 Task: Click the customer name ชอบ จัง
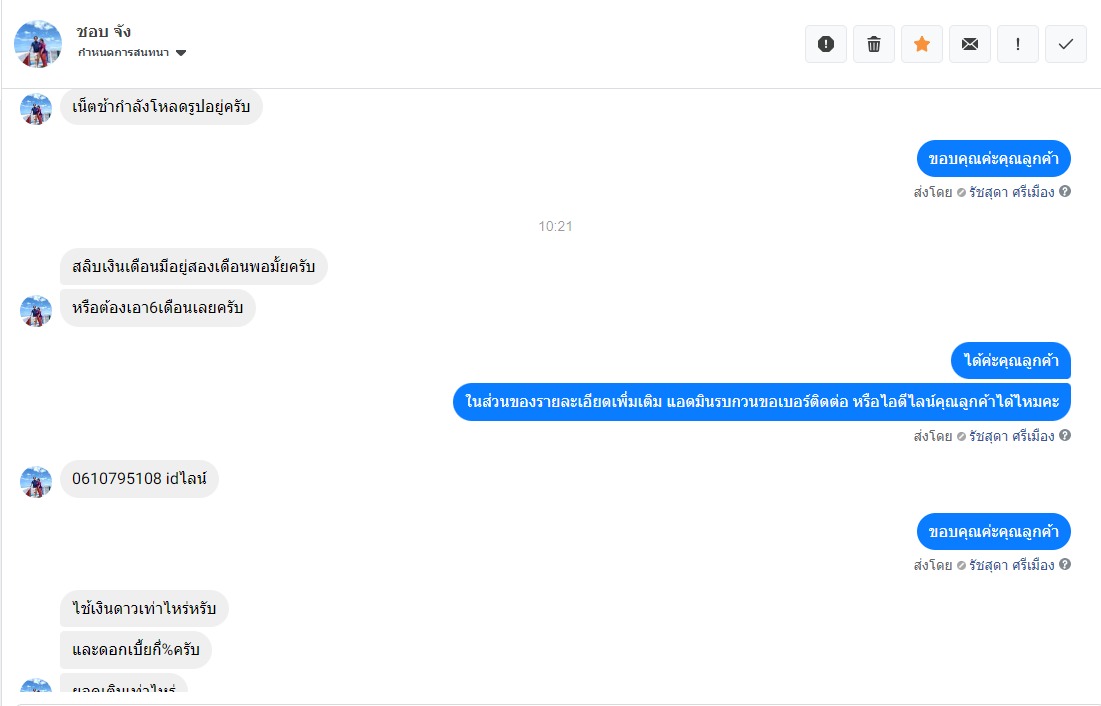coord(103,31)
